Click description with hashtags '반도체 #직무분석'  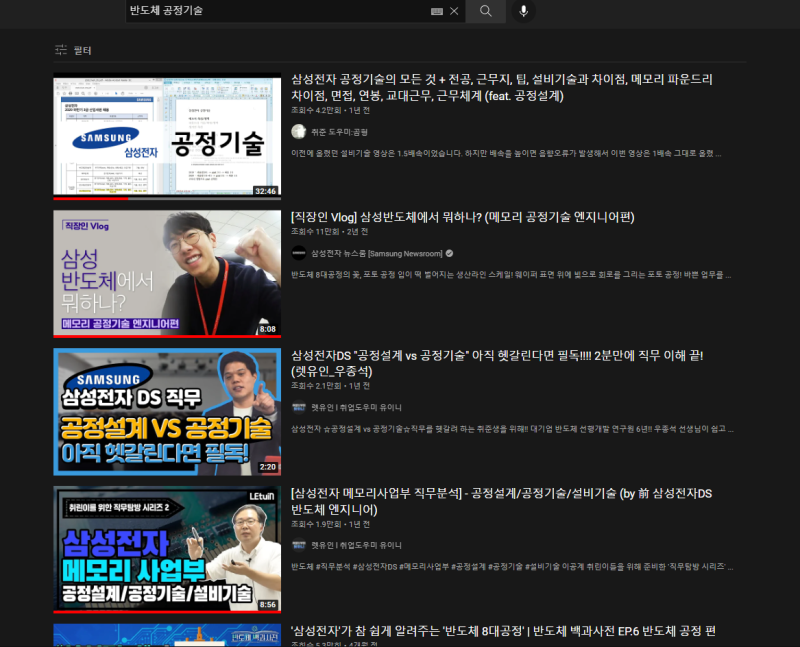pos(512,567)
